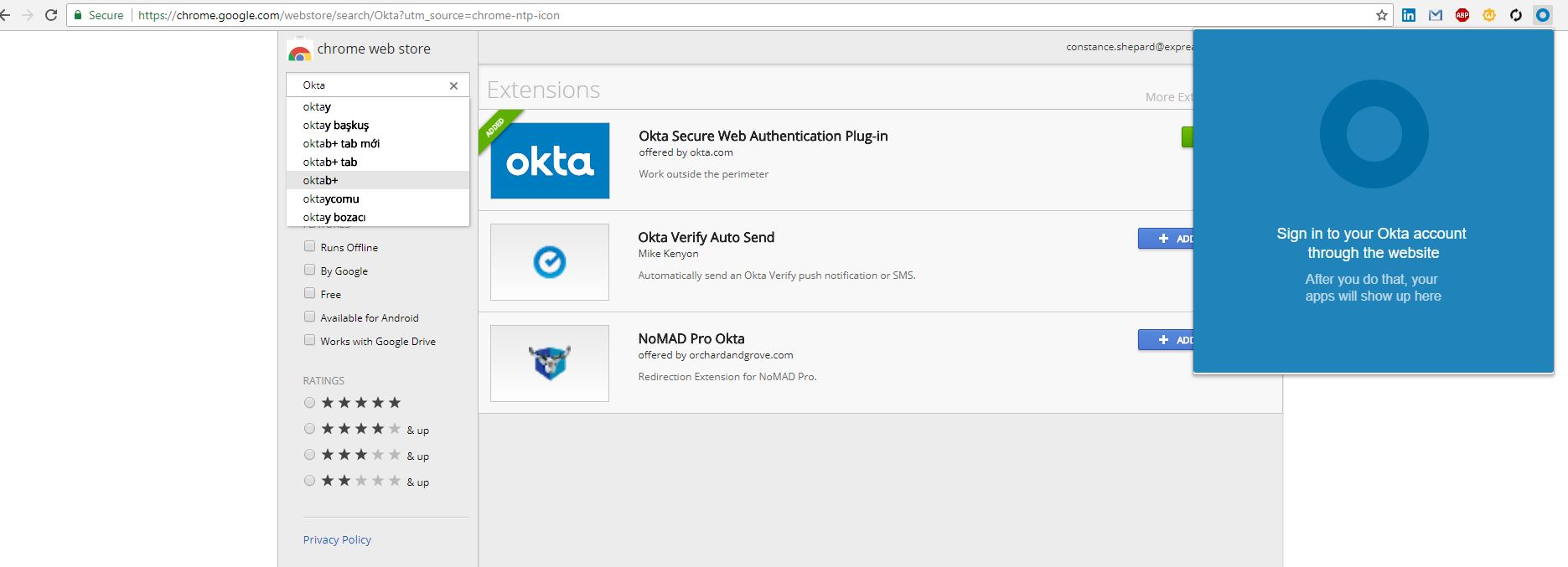
Task: Select the 'oktay bozacı' suggestion
Action: click(x=378, y=217)
